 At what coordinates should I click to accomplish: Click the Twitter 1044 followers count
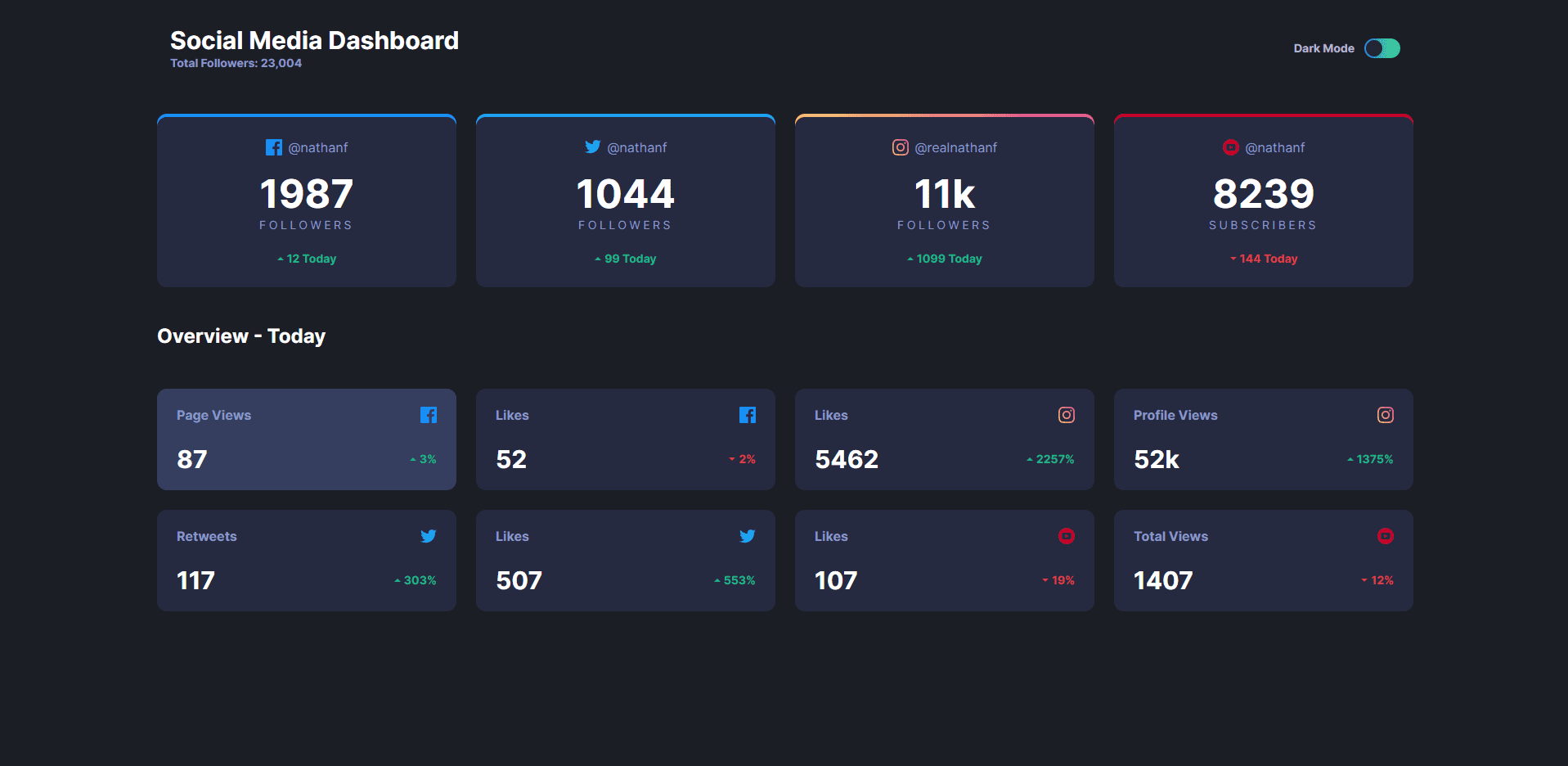pos(625,194)
